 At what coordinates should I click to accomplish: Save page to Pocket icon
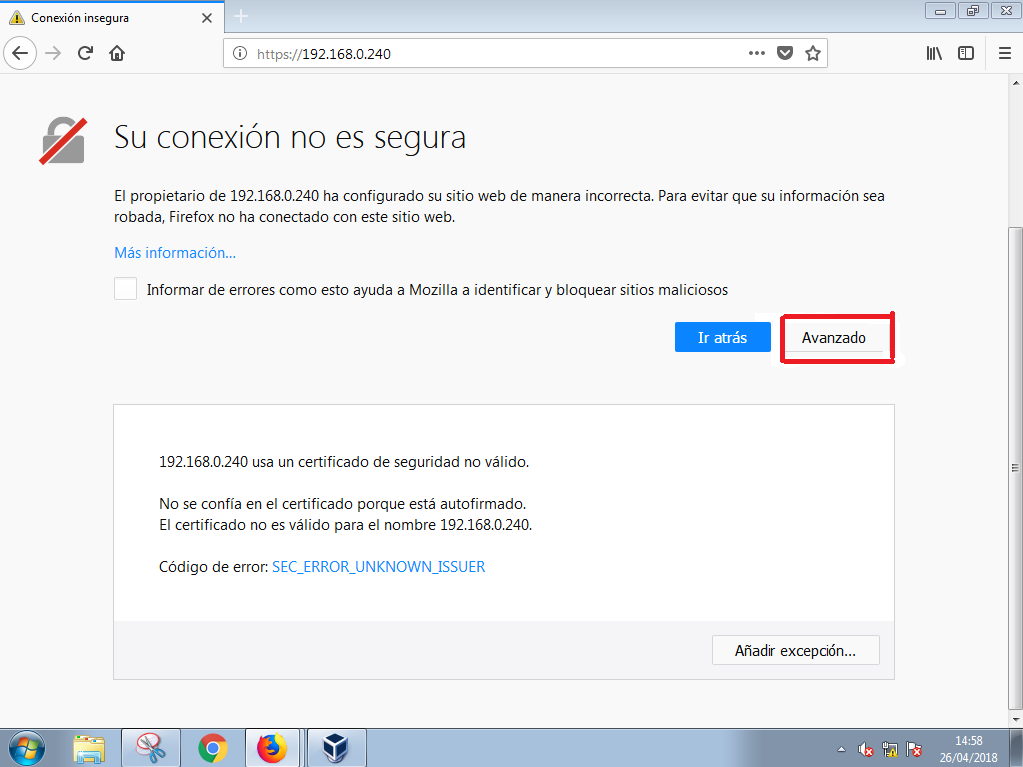(785, 53)
